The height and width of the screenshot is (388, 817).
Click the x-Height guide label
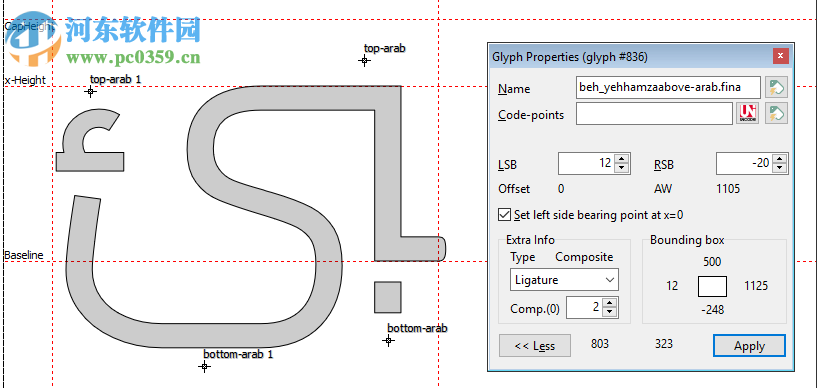click(x=26, y=80)
